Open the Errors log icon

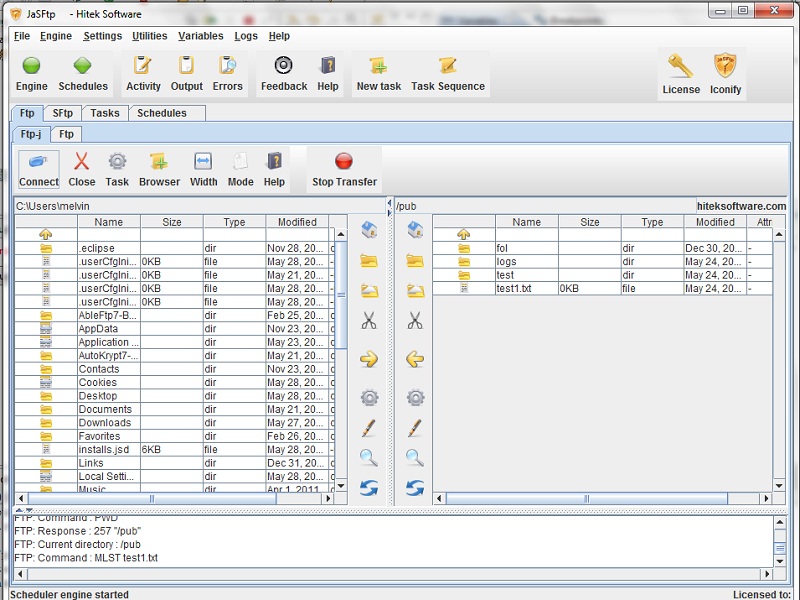(227, 67)
